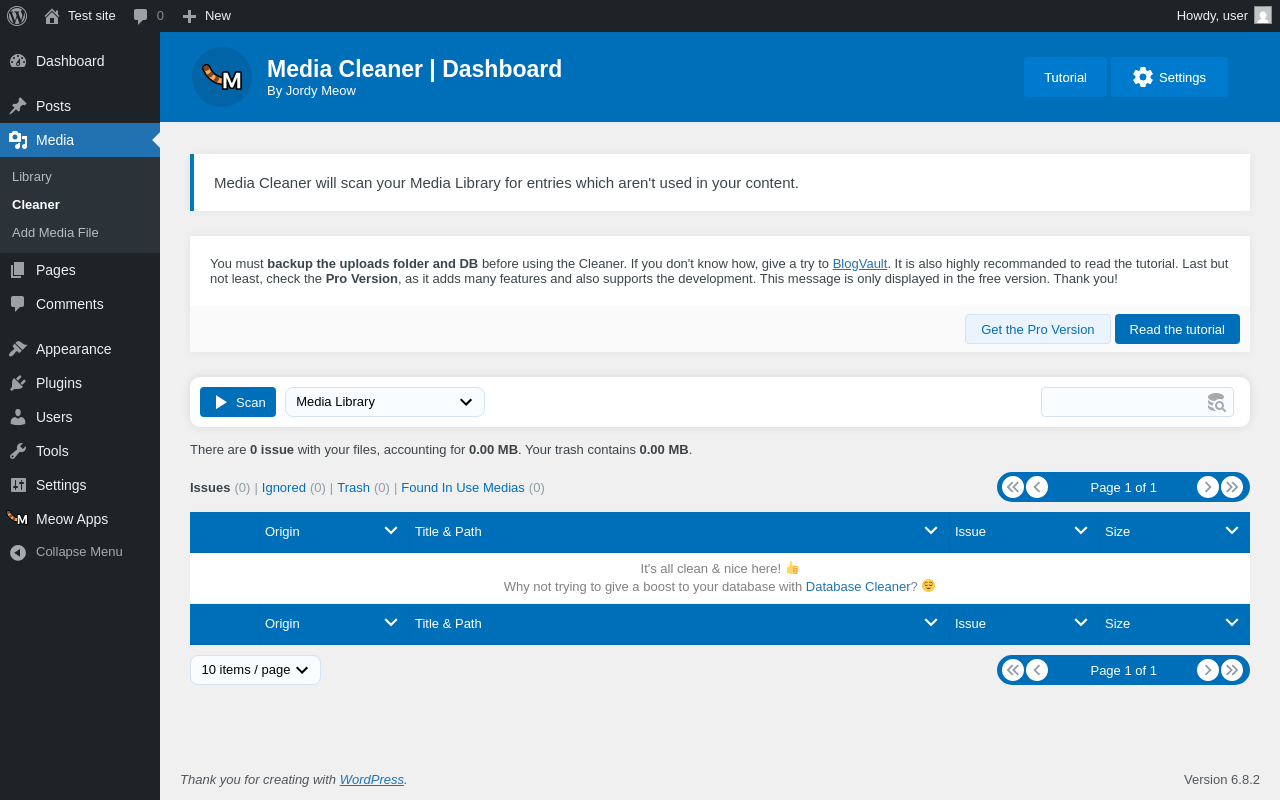Go to next page in top pagination
1280x800 pixels.
click(1208, 487)
